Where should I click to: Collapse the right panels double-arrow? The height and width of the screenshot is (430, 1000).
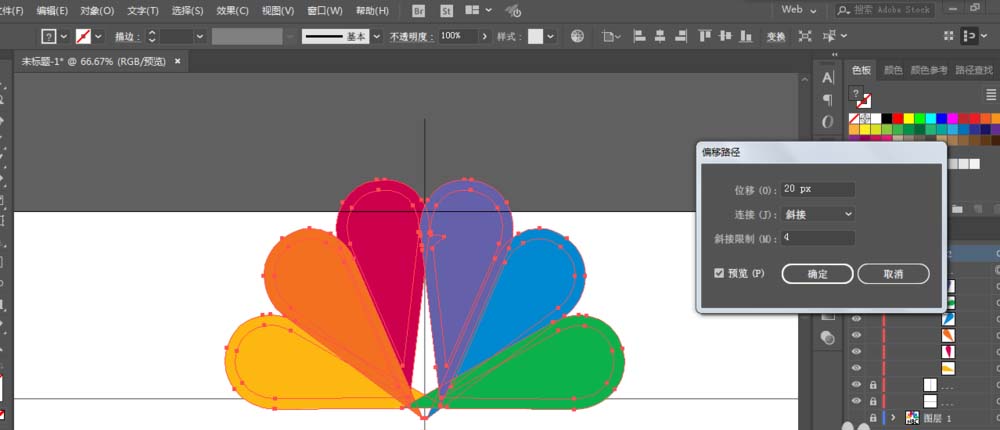(x=835, y=55)
